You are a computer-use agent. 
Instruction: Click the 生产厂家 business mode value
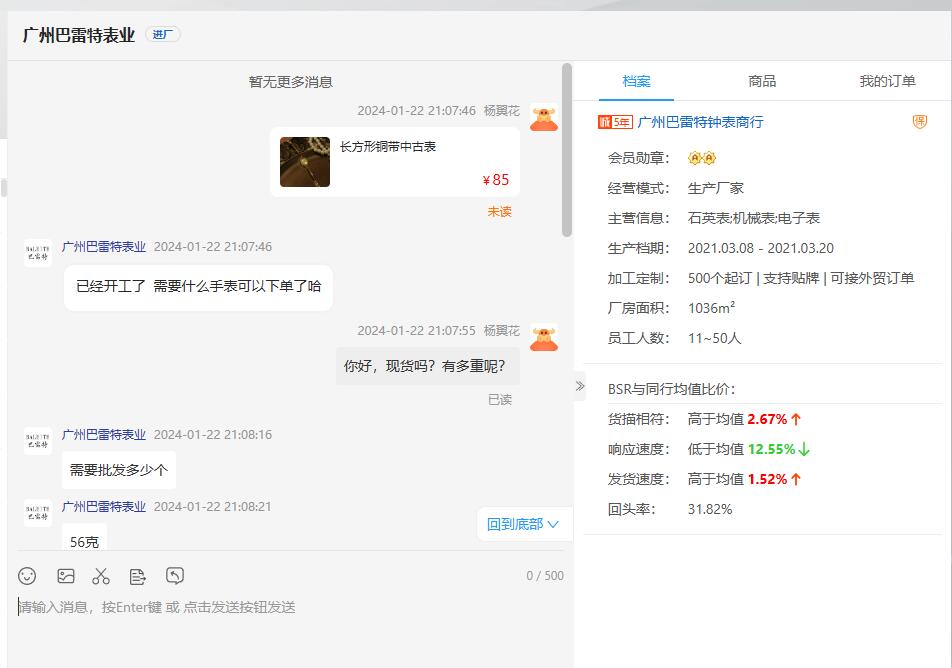click(x=716, y=188)
